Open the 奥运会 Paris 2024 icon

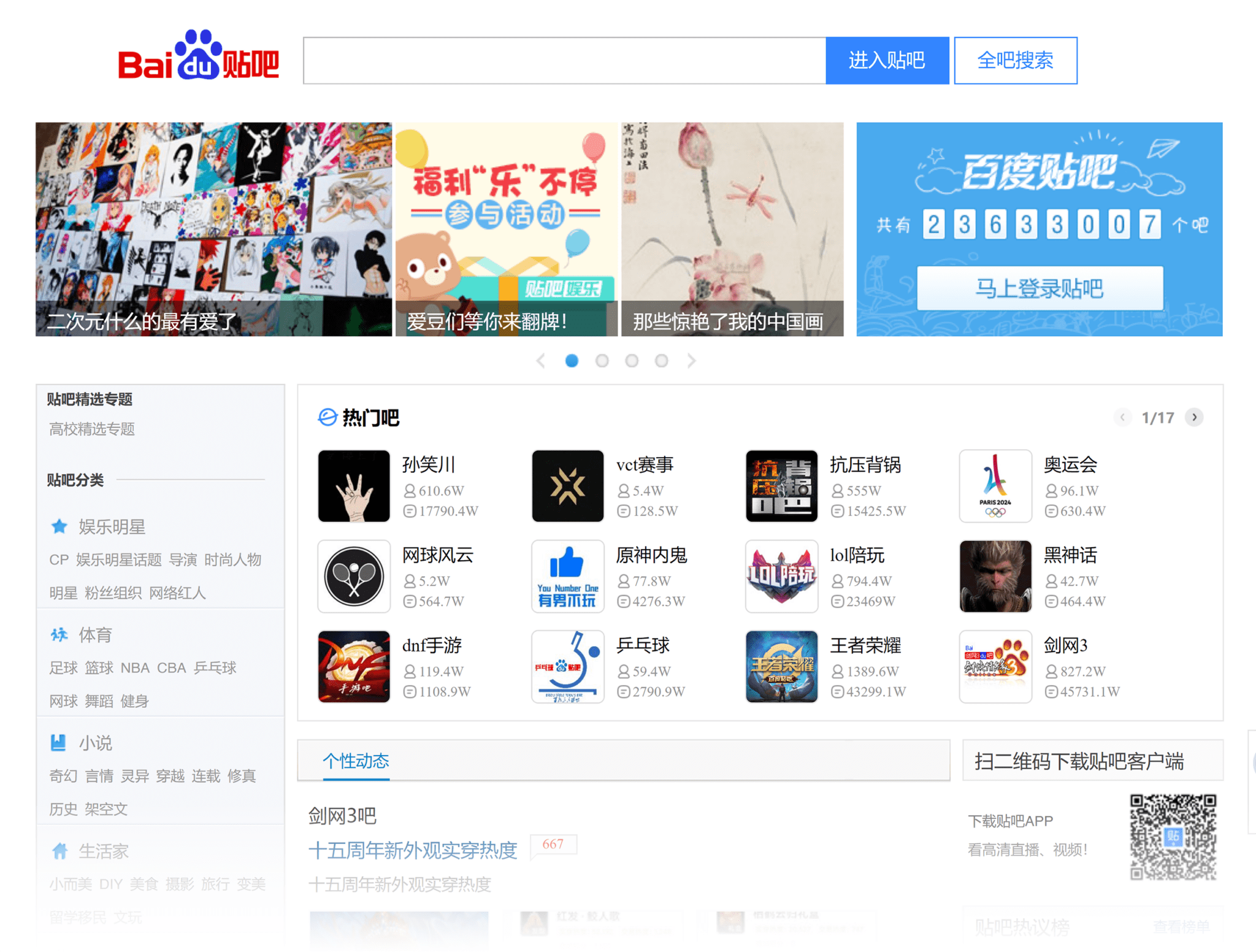pos(995,486)
